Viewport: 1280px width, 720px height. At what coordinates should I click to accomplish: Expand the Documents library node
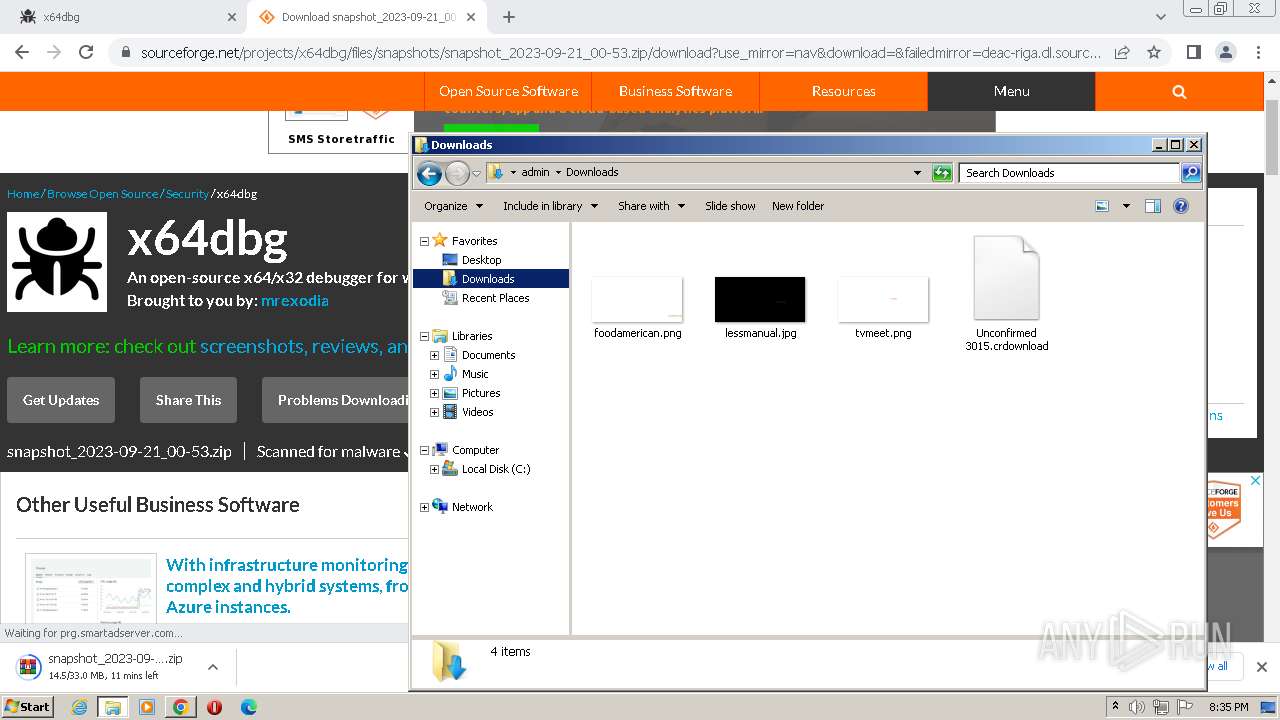pos(434,355)
